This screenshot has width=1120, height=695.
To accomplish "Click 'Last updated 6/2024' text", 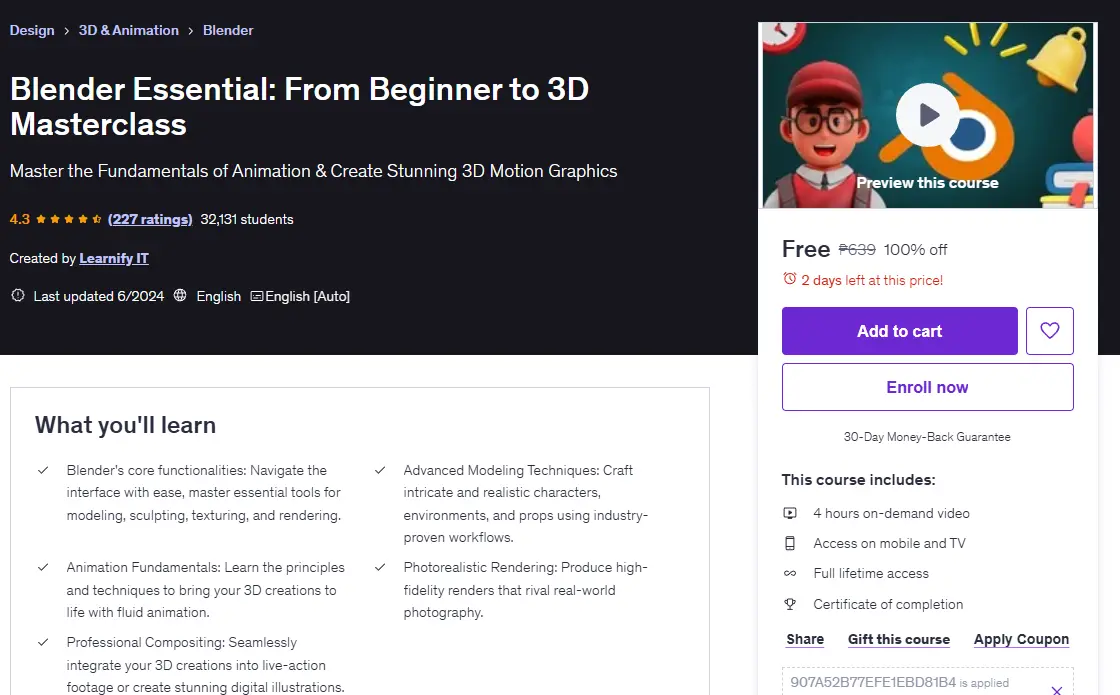I will [x=99, y=296].
